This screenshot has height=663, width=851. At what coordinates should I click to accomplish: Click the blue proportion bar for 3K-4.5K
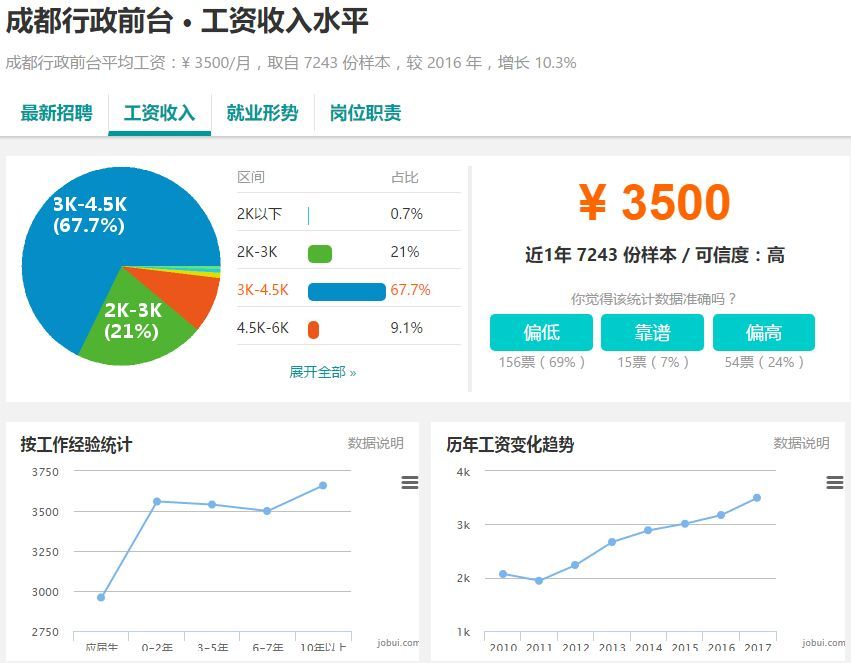(x=347, y=289)
